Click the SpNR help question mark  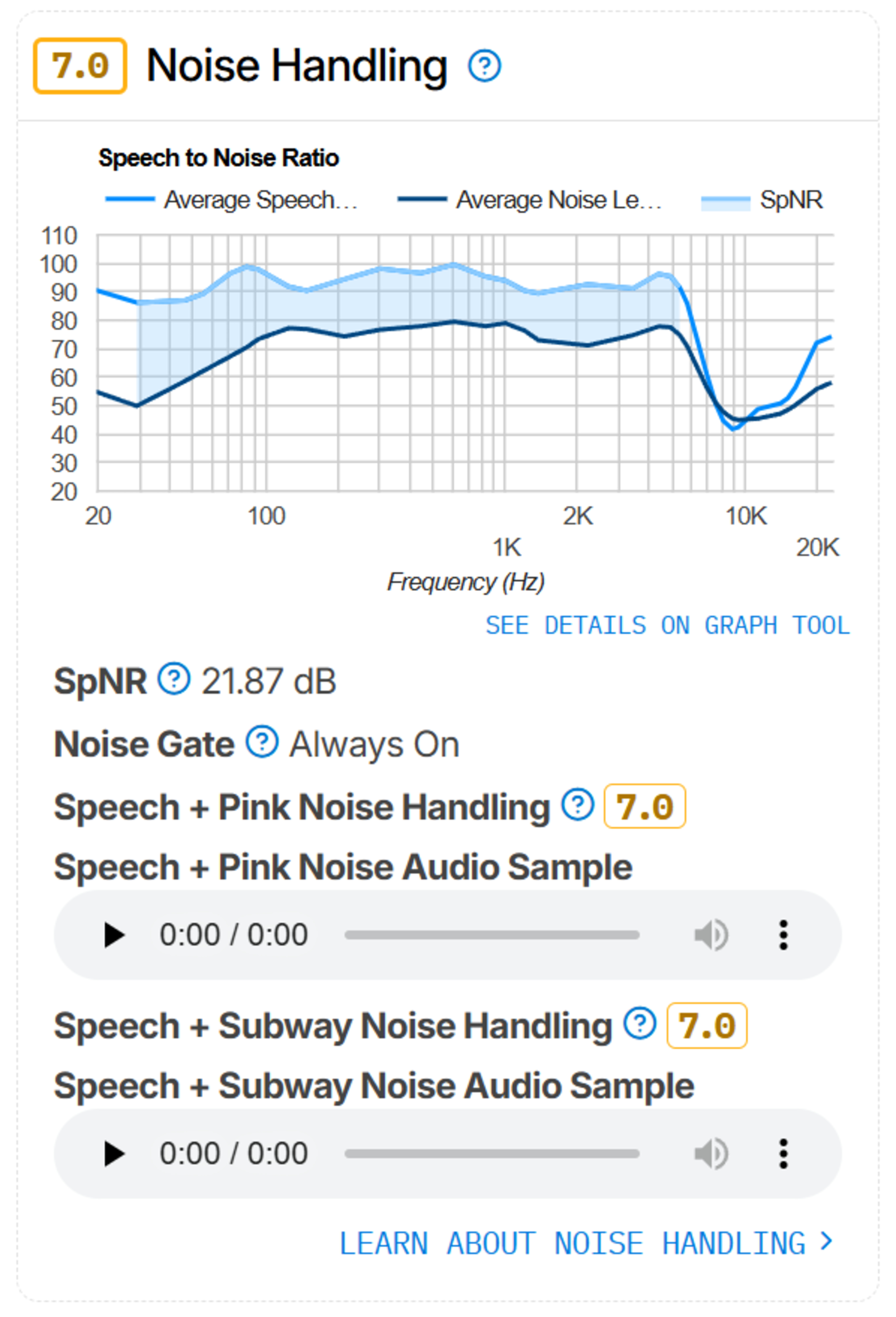tap(173, 679)
